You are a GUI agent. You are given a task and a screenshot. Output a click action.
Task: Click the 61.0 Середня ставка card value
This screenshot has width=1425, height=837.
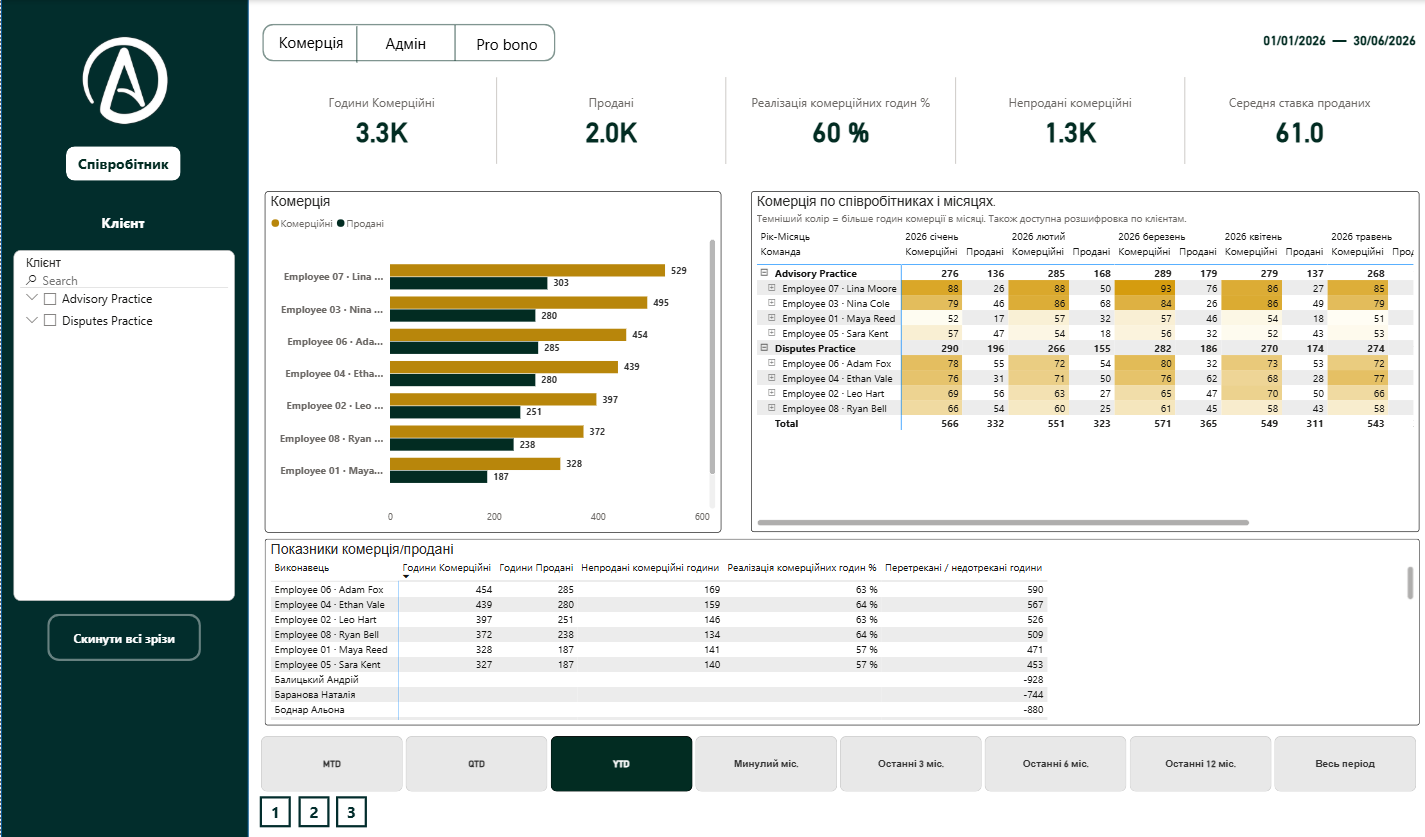1300,133
